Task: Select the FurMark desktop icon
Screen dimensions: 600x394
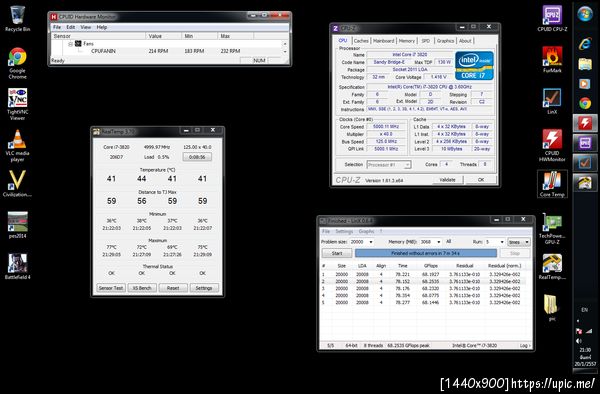Action: (x=552, y=60)
